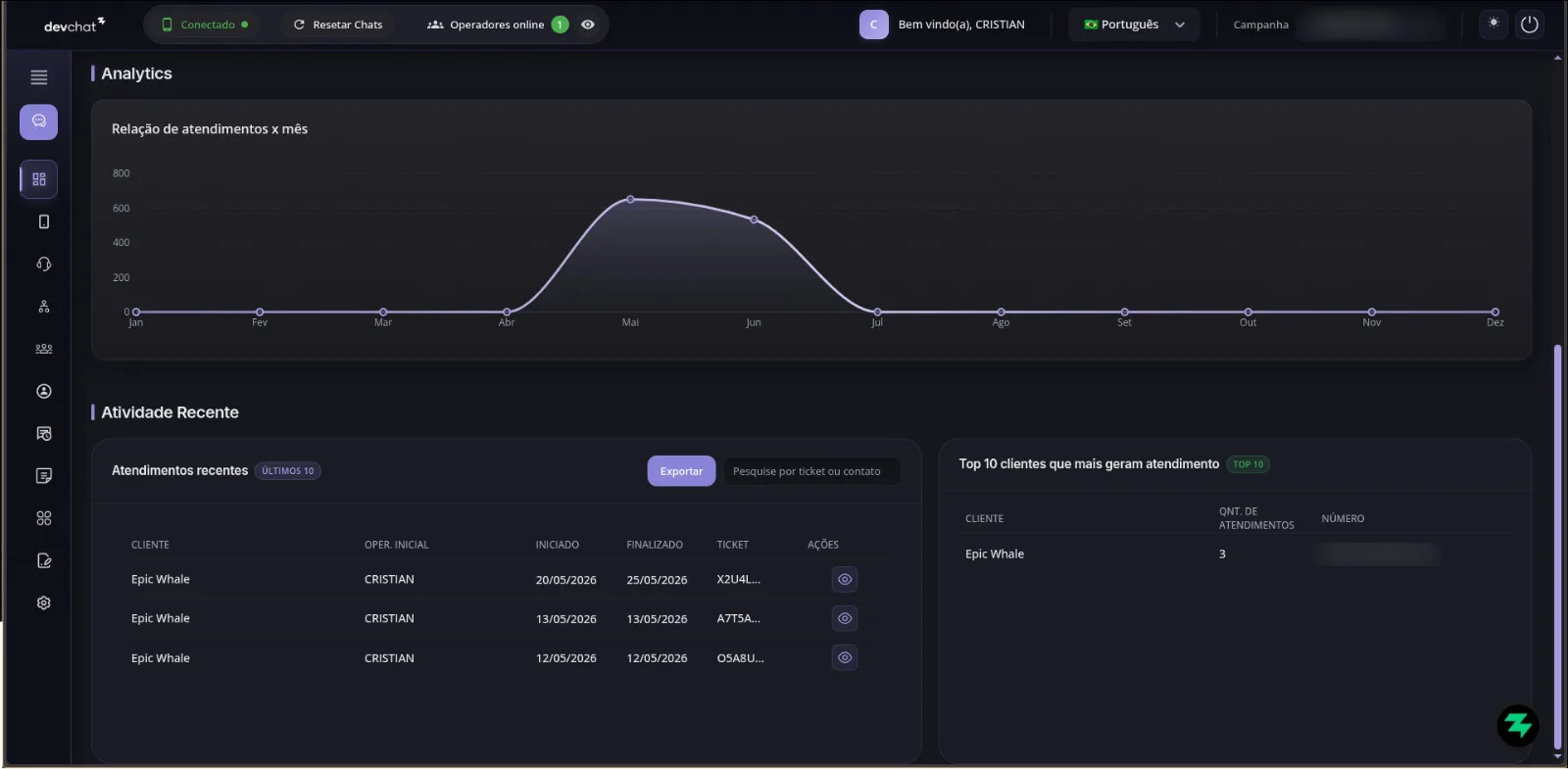Open the settings gear icon in the sidebar

(44, 603)
